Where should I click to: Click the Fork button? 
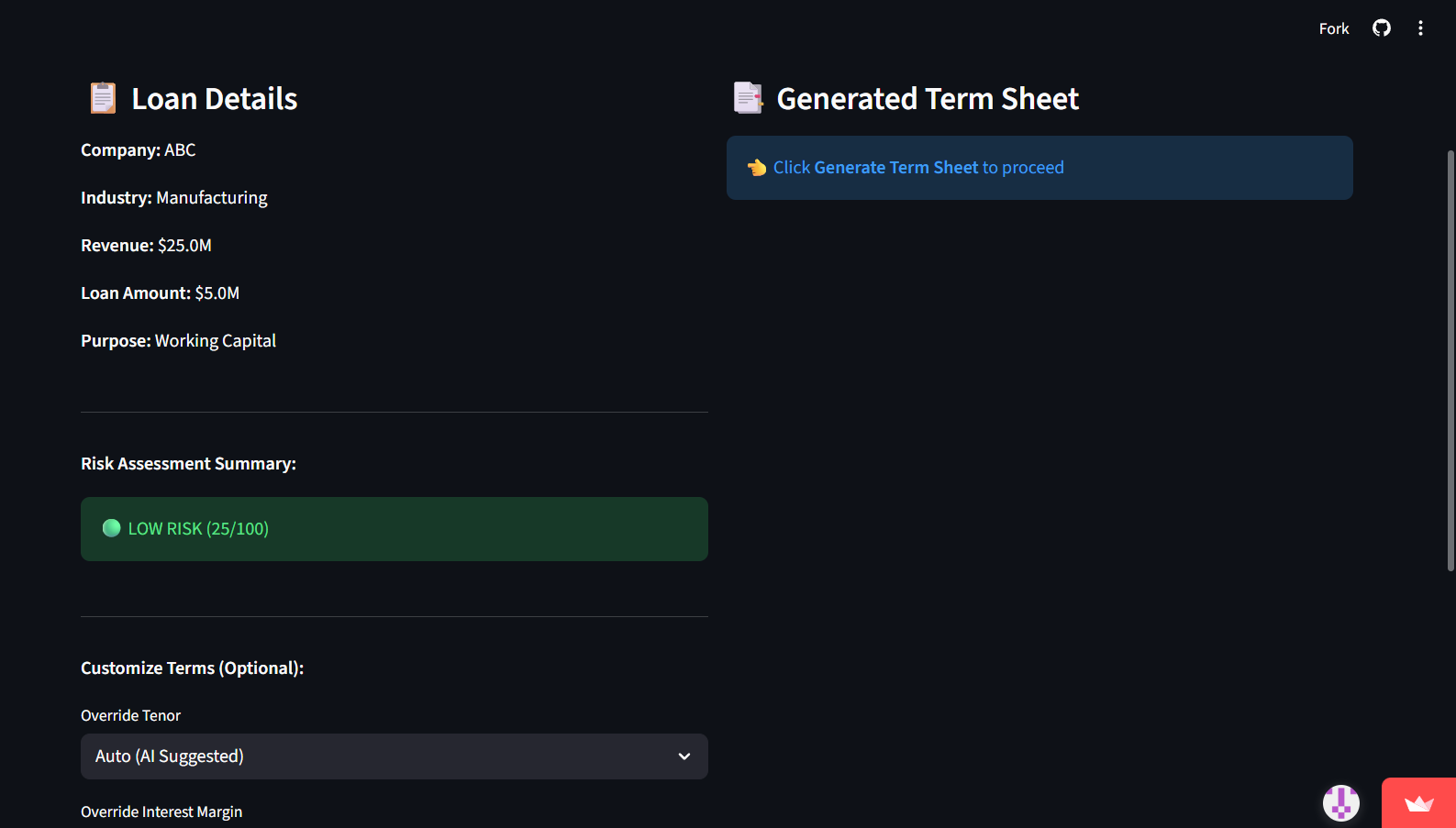coord(1333,28)
